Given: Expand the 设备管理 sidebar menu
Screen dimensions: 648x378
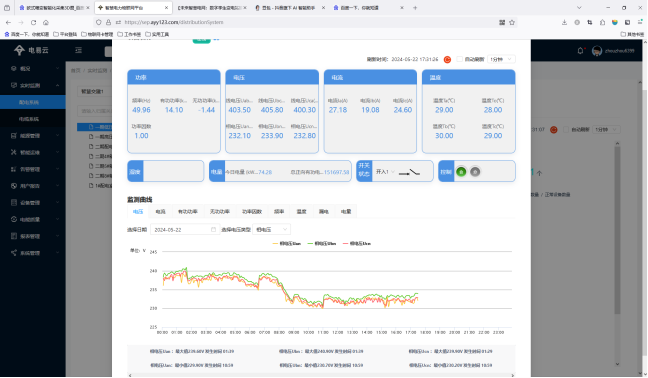Looking at the screenshot, I should click(x=33, y=203).
